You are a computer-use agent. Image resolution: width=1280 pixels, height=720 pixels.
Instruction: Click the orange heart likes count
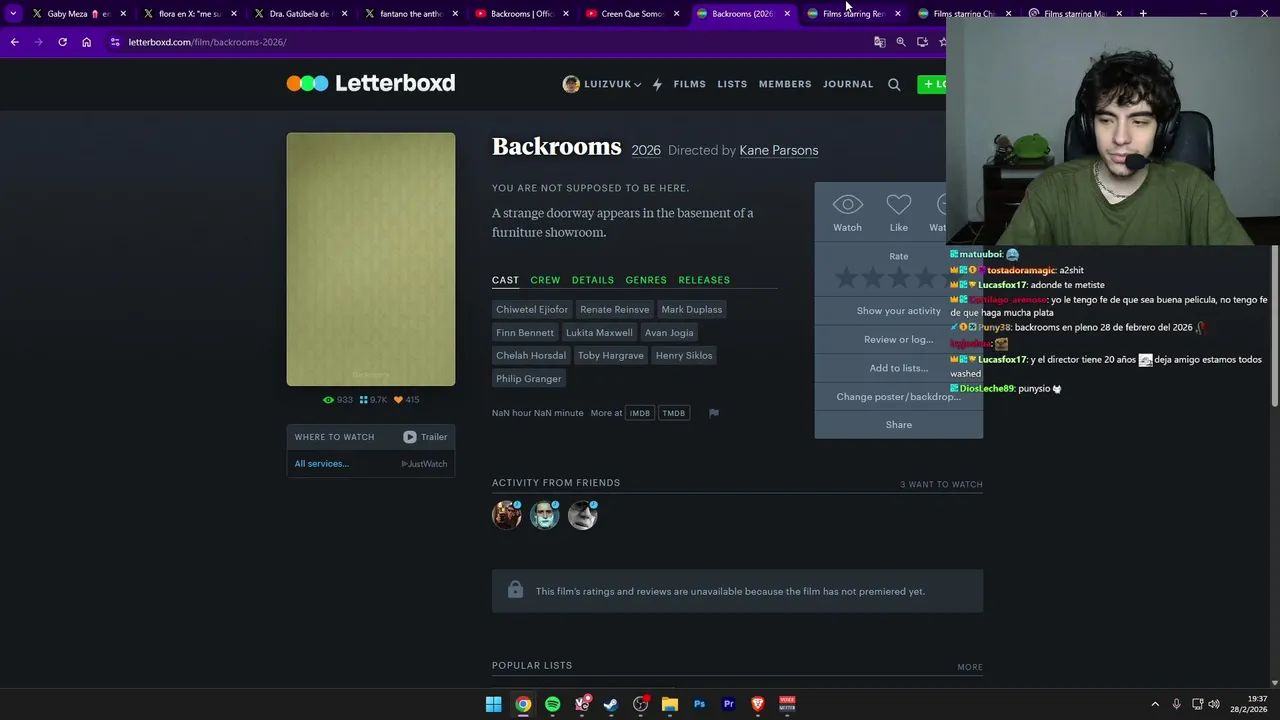coord(407,400)
